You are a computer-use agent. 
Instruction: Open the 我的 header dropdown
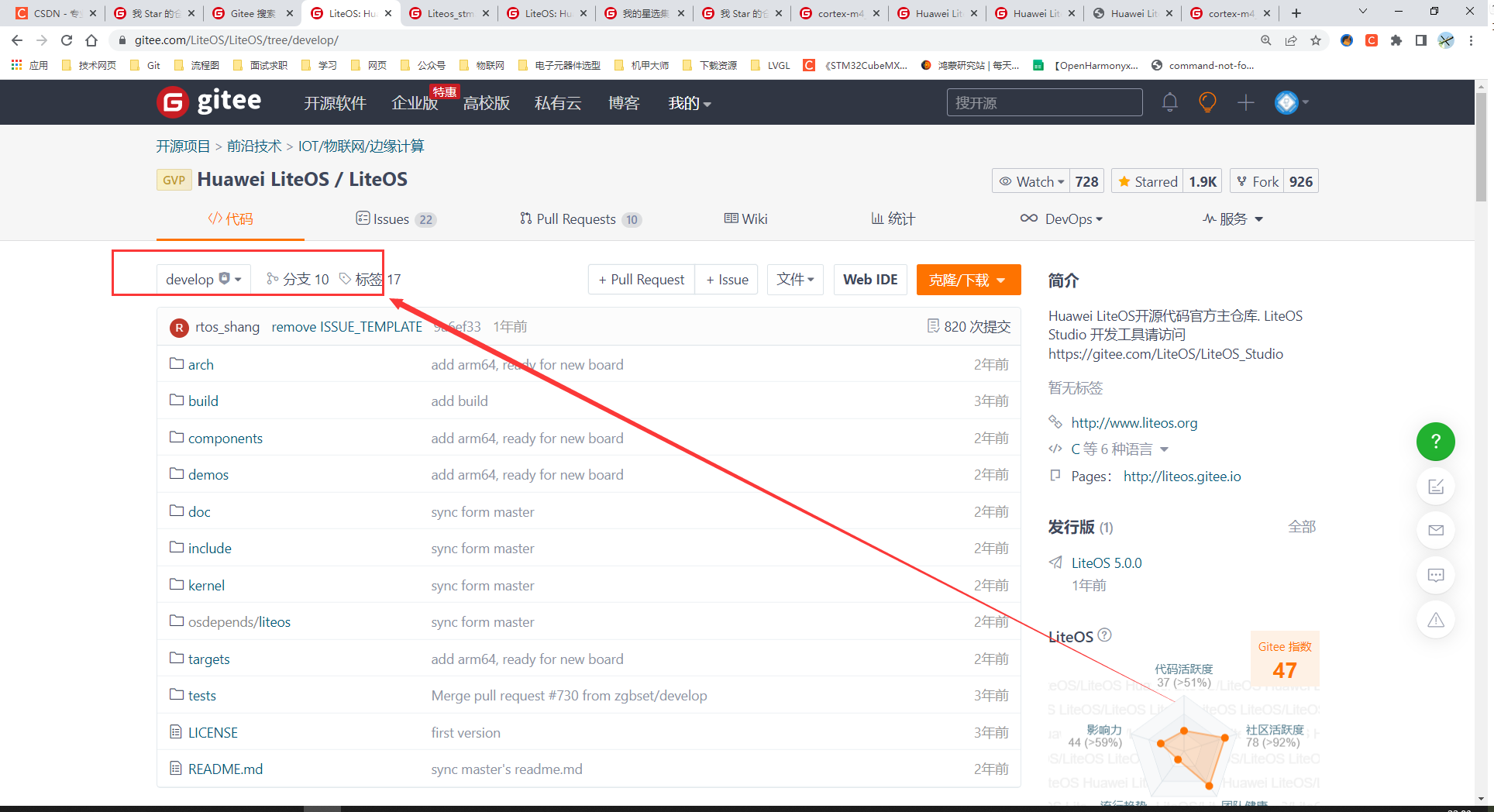690,103
